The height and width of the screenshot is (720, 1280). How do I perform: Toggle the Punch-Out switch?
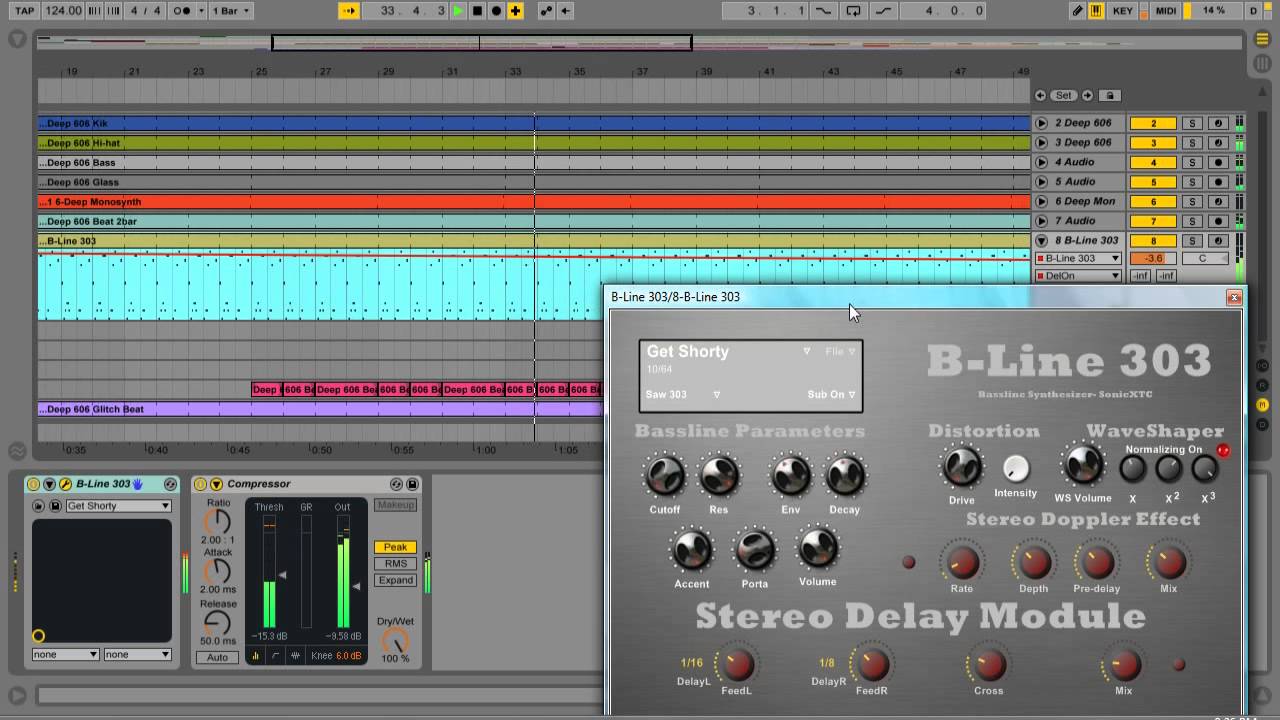tap(883, 11)
